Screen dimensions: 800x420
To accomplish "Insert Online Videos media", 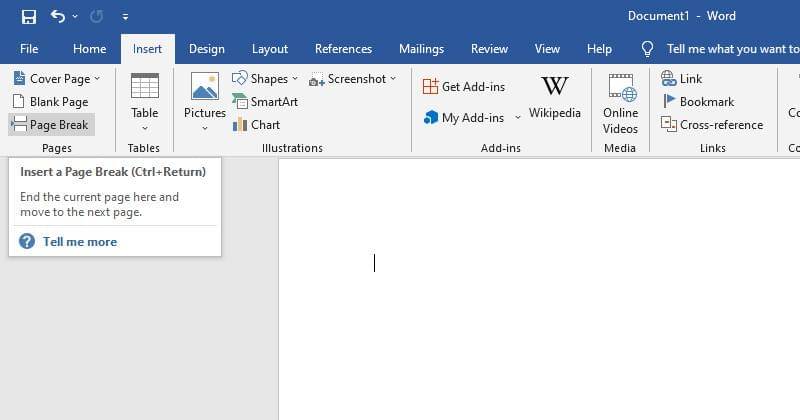I will [620, 102].
